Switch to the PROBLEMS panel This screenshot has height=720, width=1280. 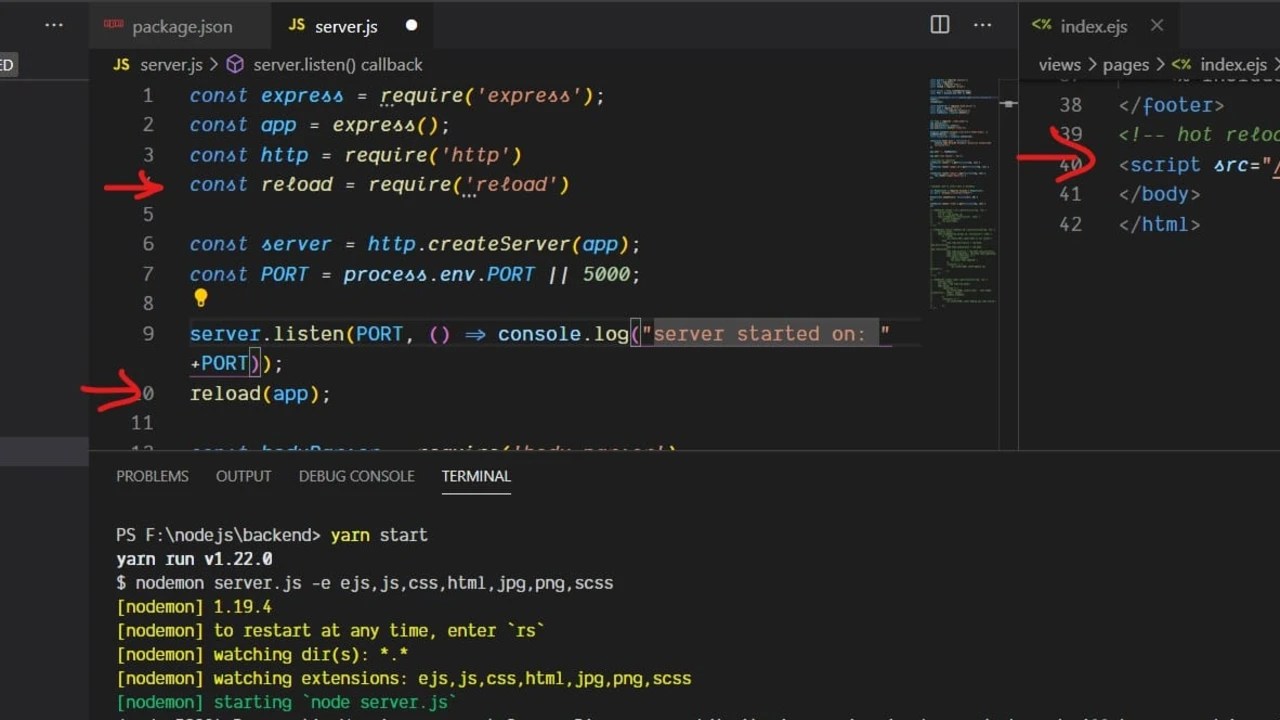click(x=152, y=477)
